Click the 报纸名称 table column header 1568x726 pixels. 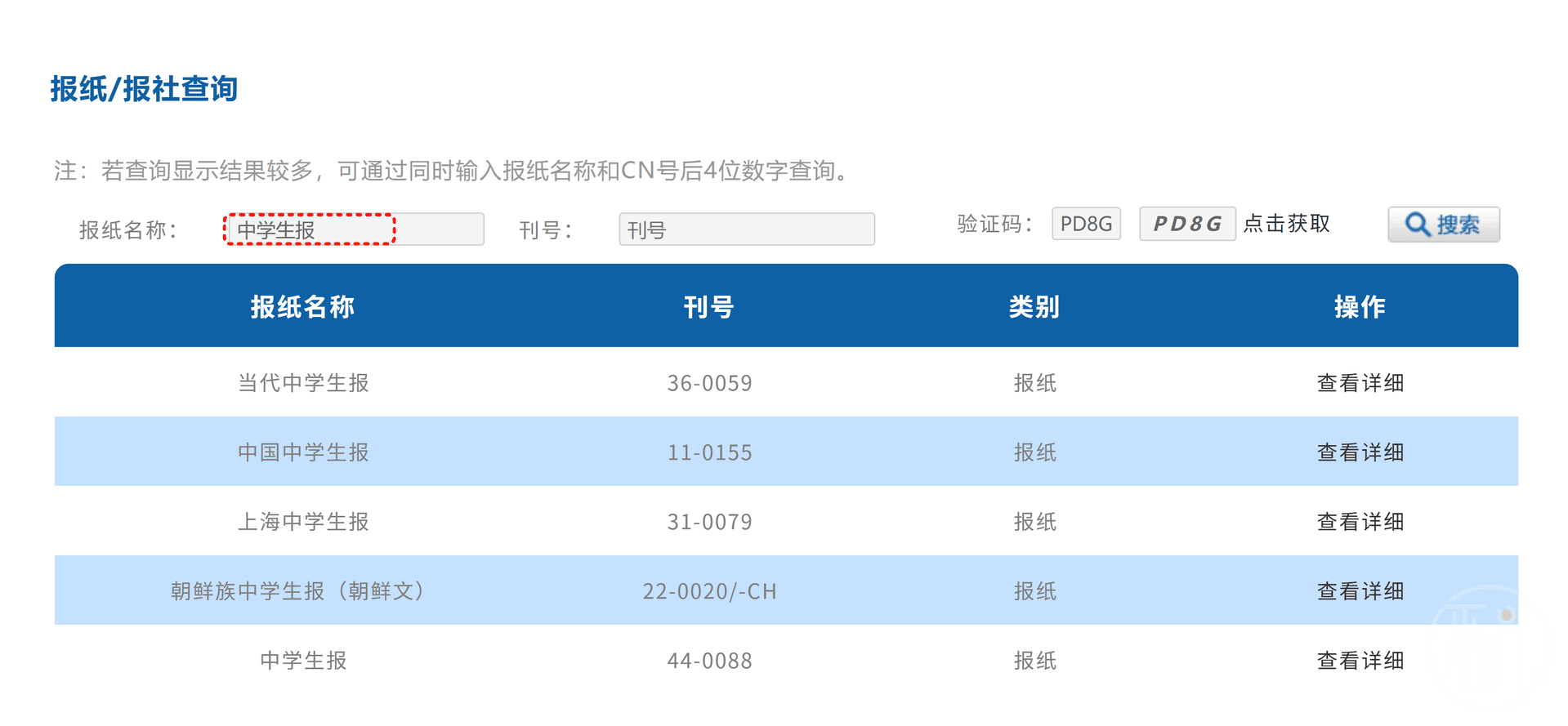coord(302,307)
